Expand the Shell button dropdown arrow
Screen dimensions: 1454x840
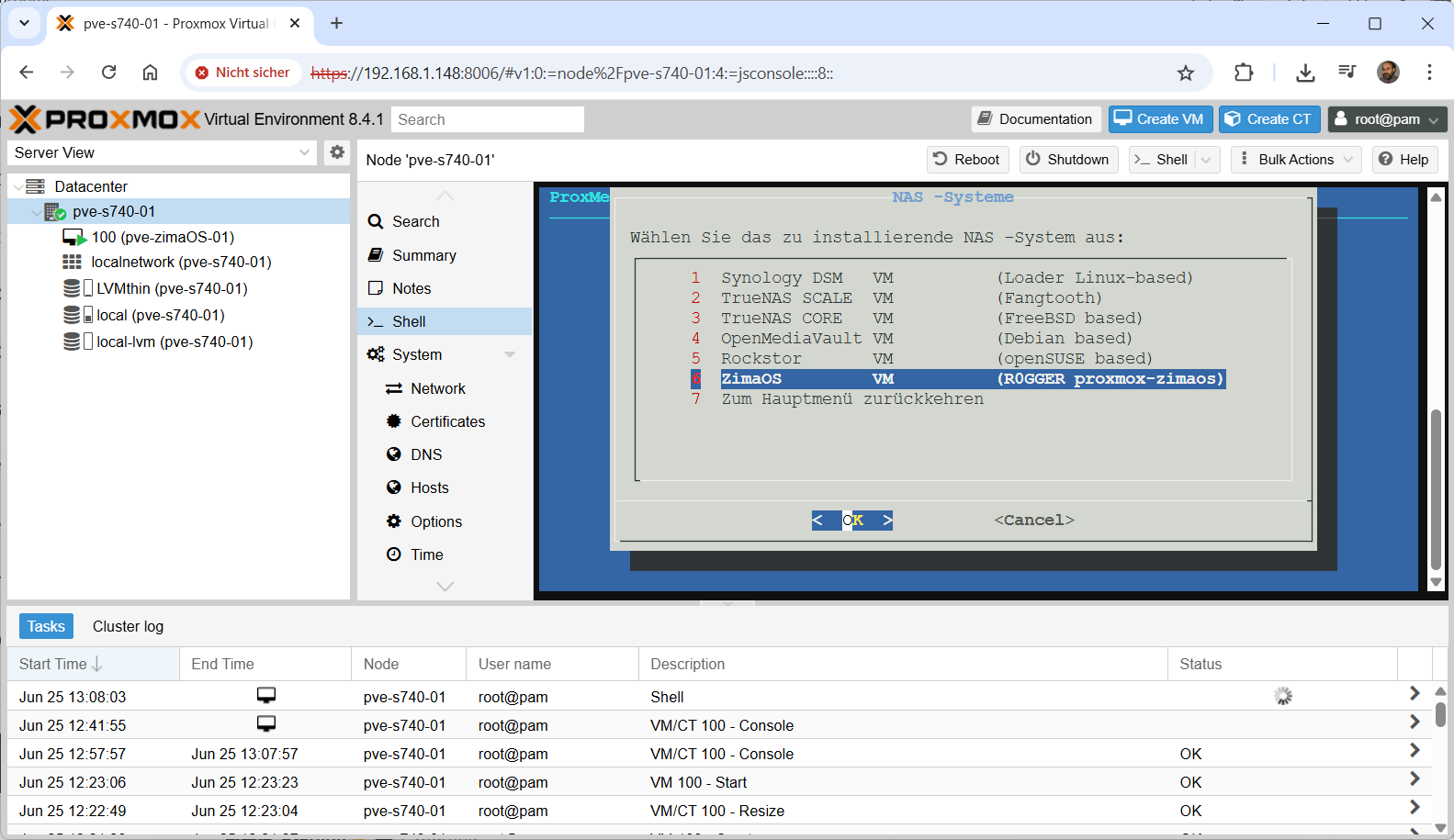(x=1206, y=160)
